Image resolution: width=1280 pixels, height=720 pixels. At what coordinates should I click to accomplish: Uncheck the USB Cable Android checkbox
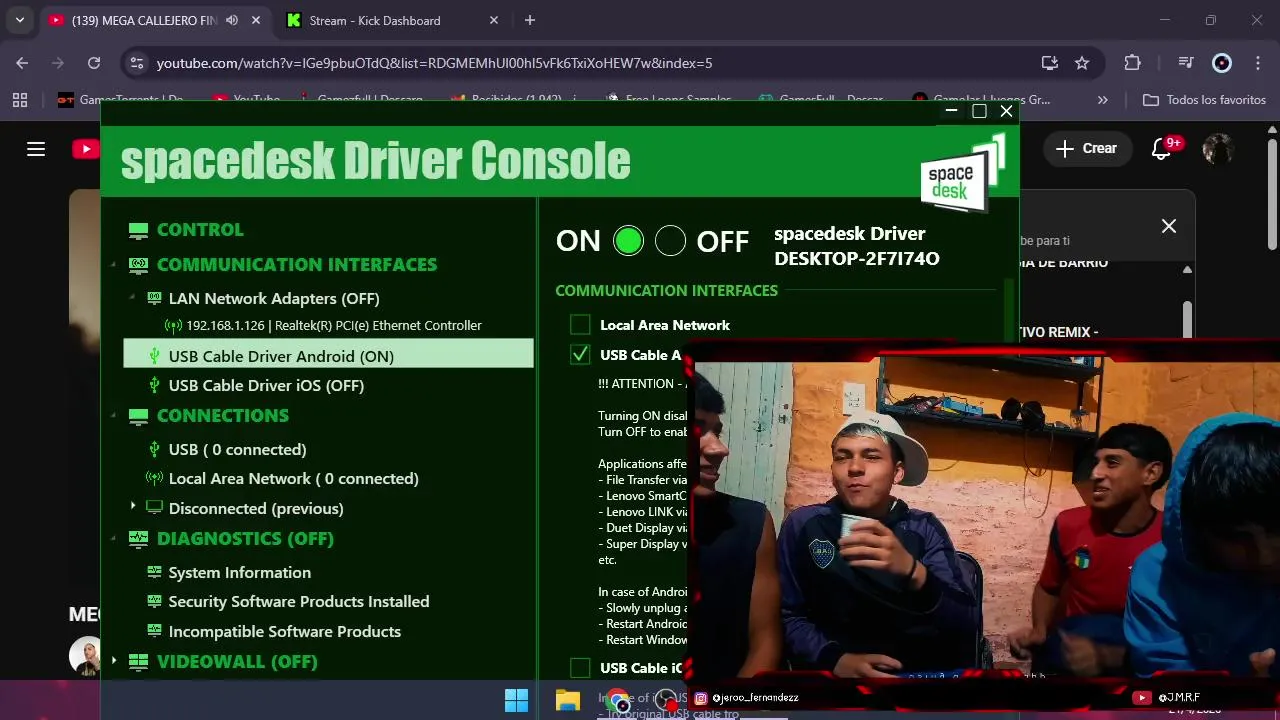[x=580, y=355]
